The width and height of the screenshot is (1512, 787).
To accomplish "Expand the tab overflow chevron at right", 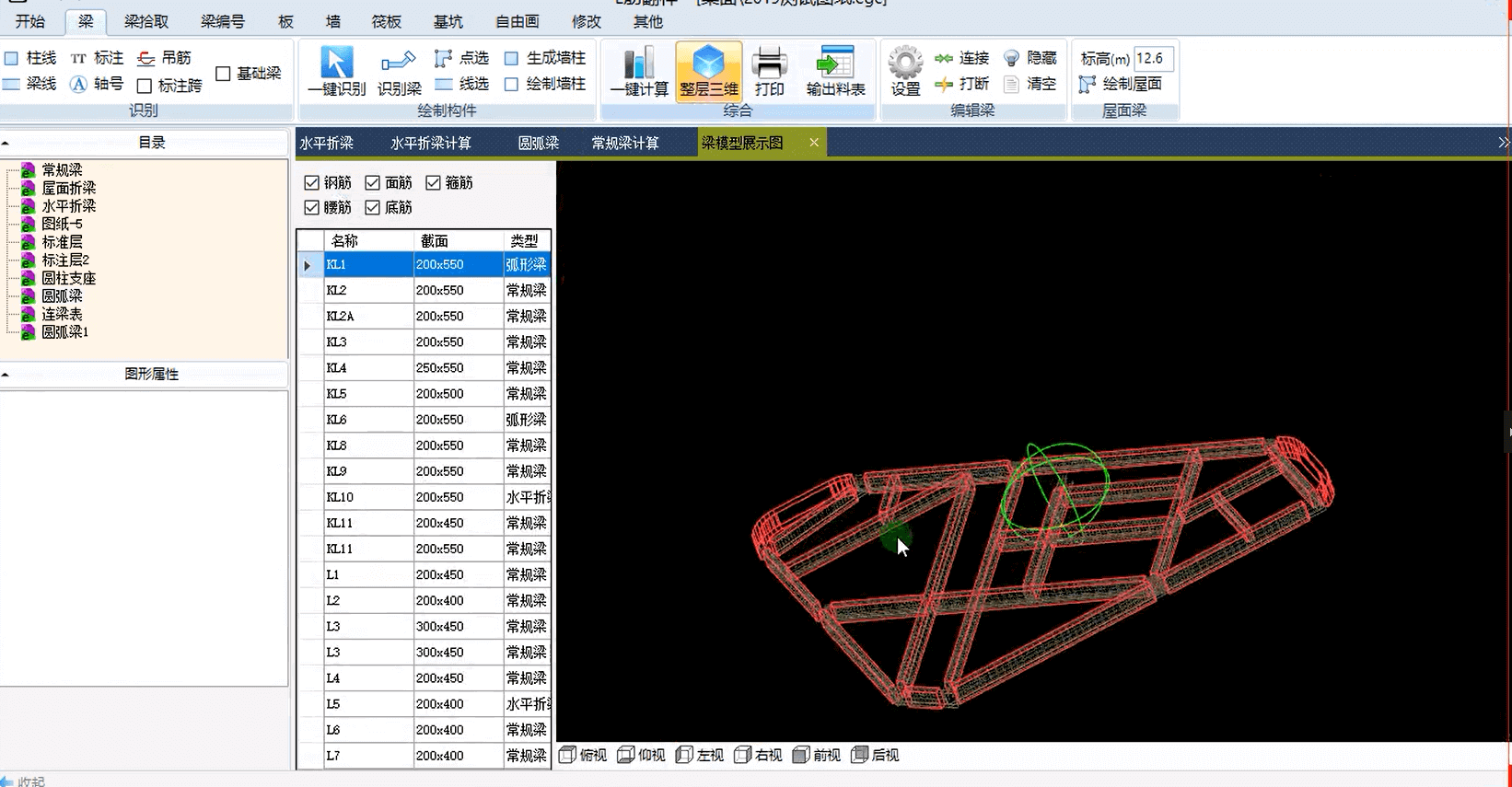I will pos(1503,143).
